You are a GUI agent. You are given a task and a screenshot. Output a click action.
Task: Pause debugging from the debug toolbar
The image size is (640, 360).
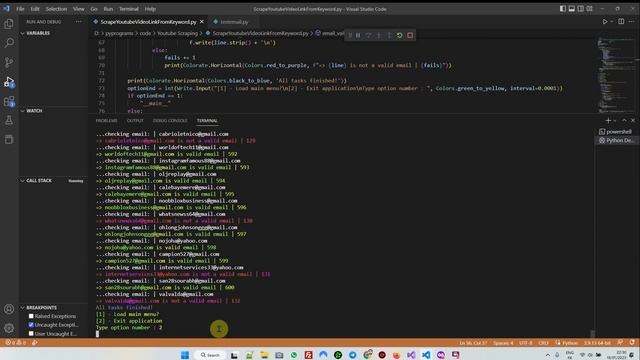coord(358,36)
